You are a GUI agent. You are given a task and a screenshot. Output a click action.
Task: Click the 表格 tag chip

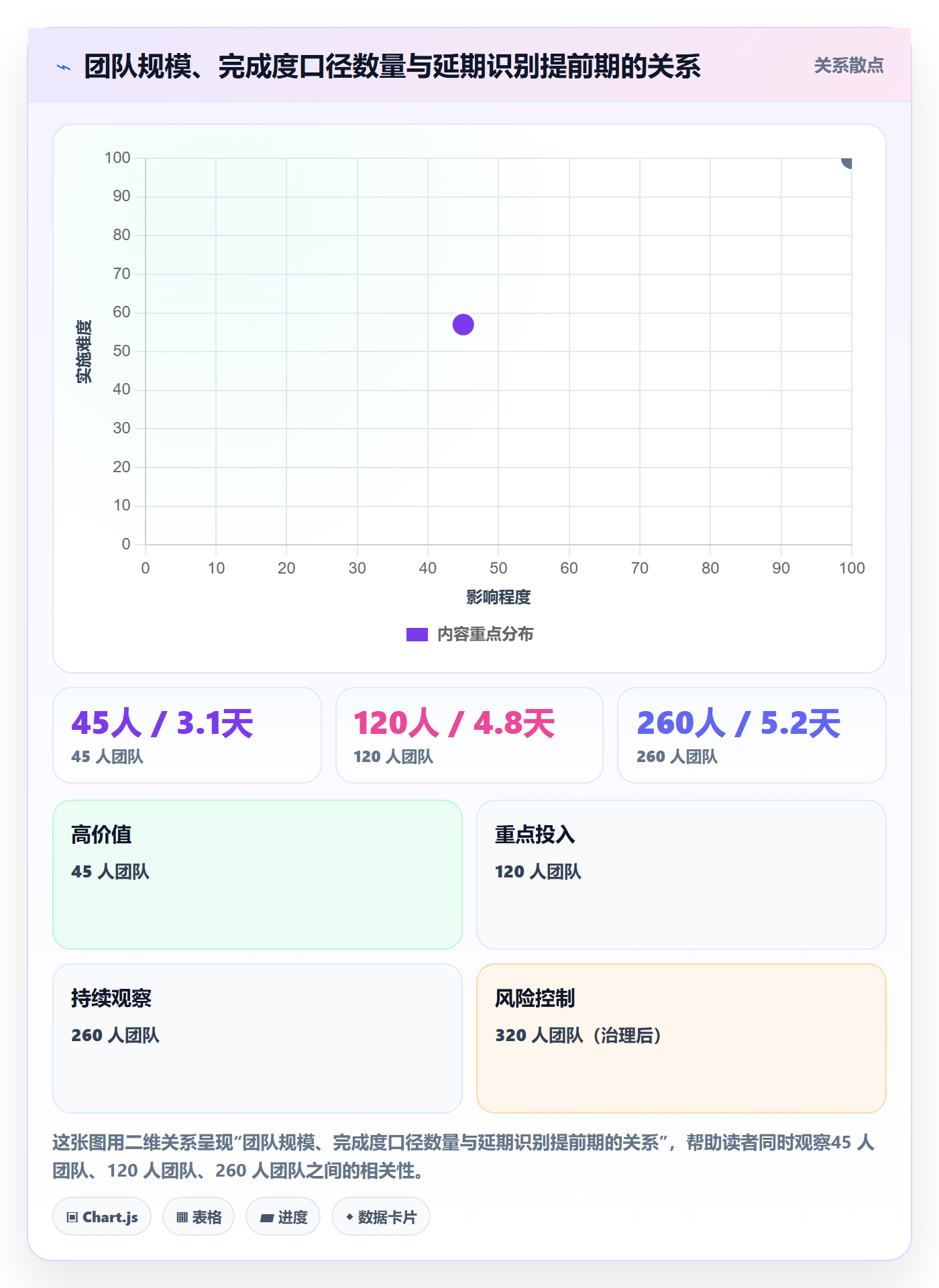(199, 1217)
